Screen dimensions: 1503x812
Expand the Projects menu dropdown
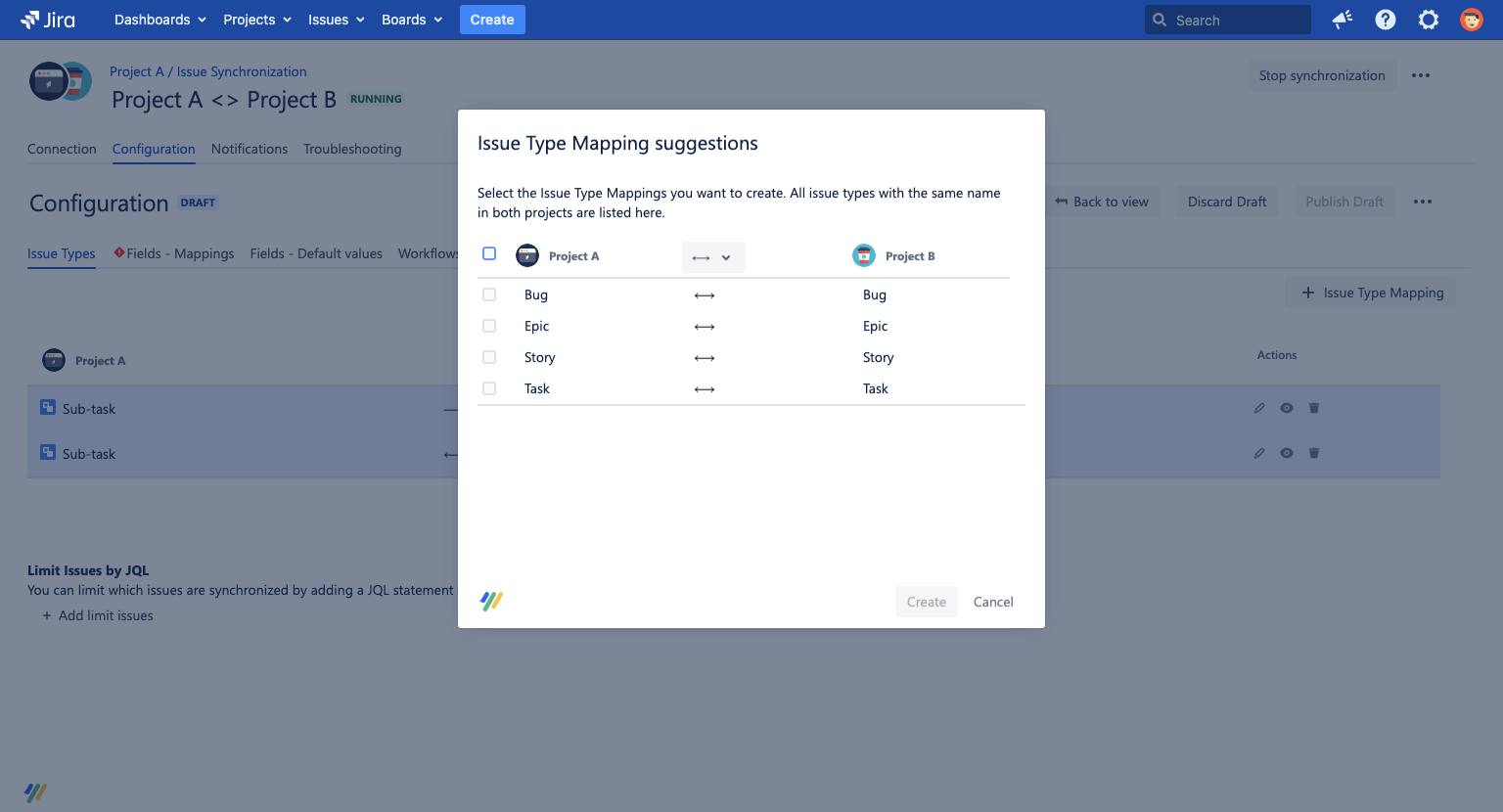point(256,20)
